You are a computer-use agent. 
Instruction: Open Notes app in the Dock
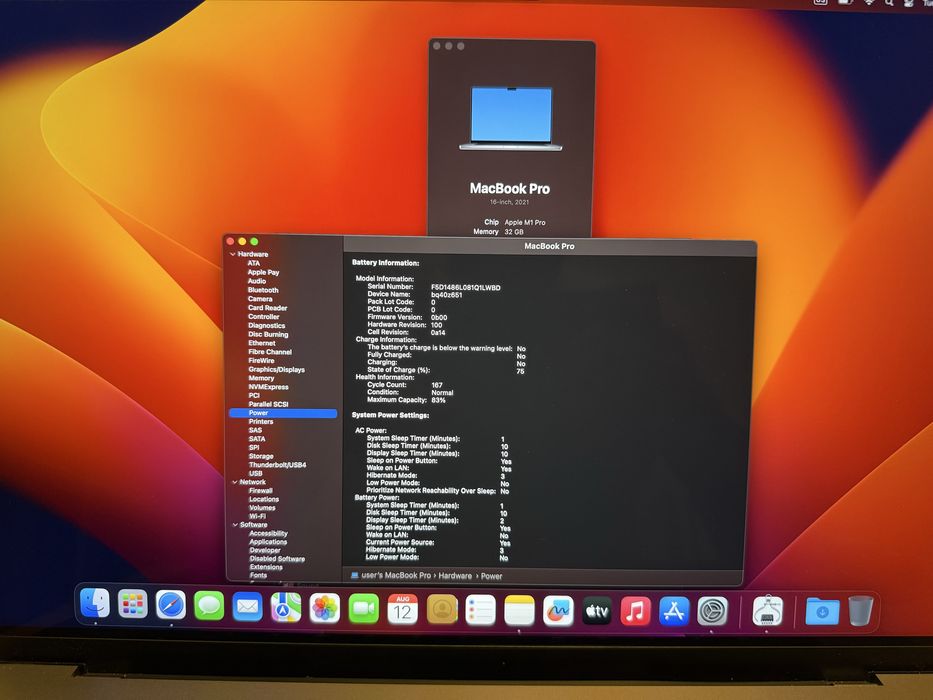[x=519, y=611]
